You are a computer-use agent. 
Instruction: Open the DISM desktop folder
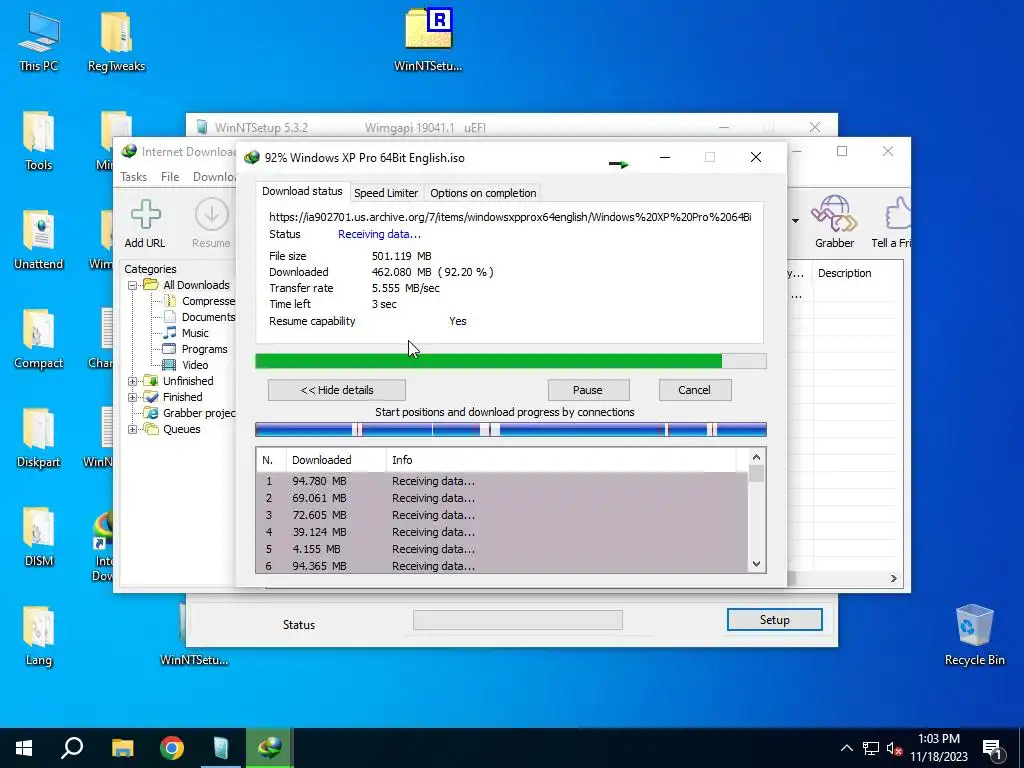coord(39,537)
